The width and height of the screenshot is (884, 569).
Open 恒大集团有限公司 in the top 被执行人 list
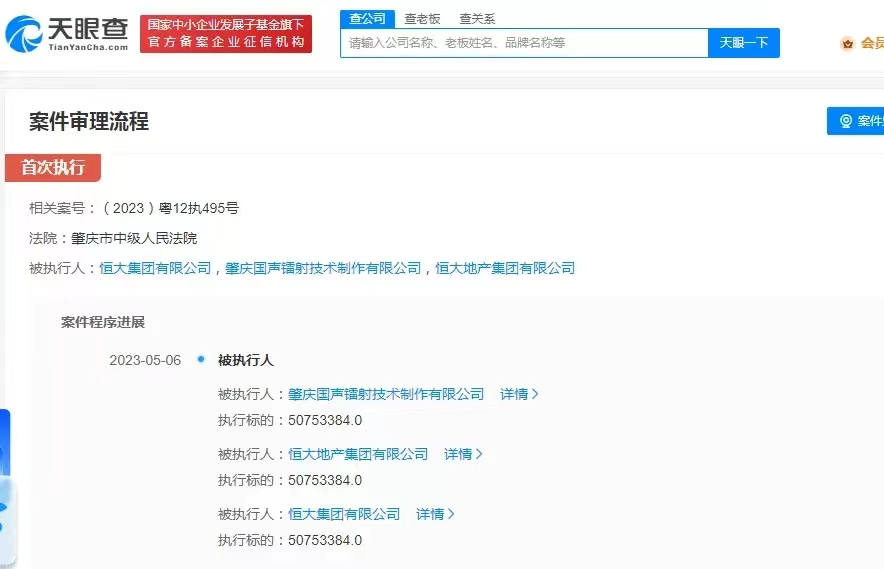155,268
